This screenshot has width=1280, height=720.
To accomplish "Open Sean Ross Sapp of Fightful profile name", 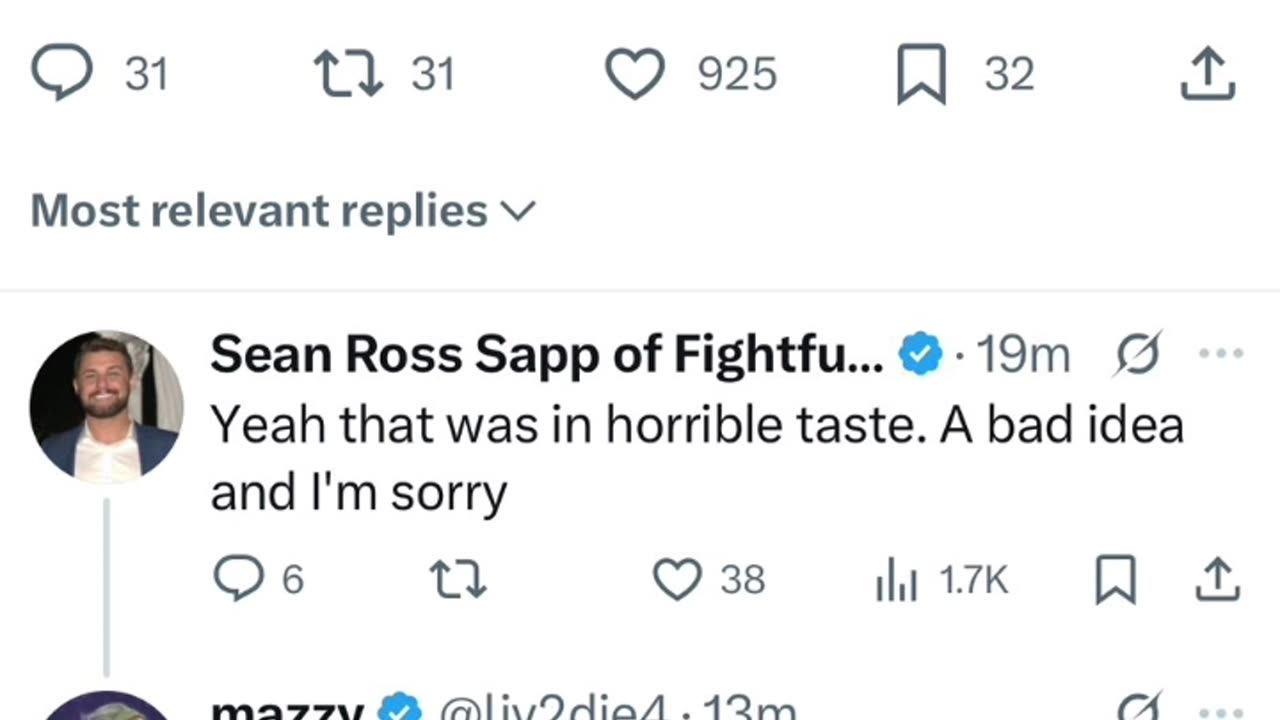I will (547, 355).
